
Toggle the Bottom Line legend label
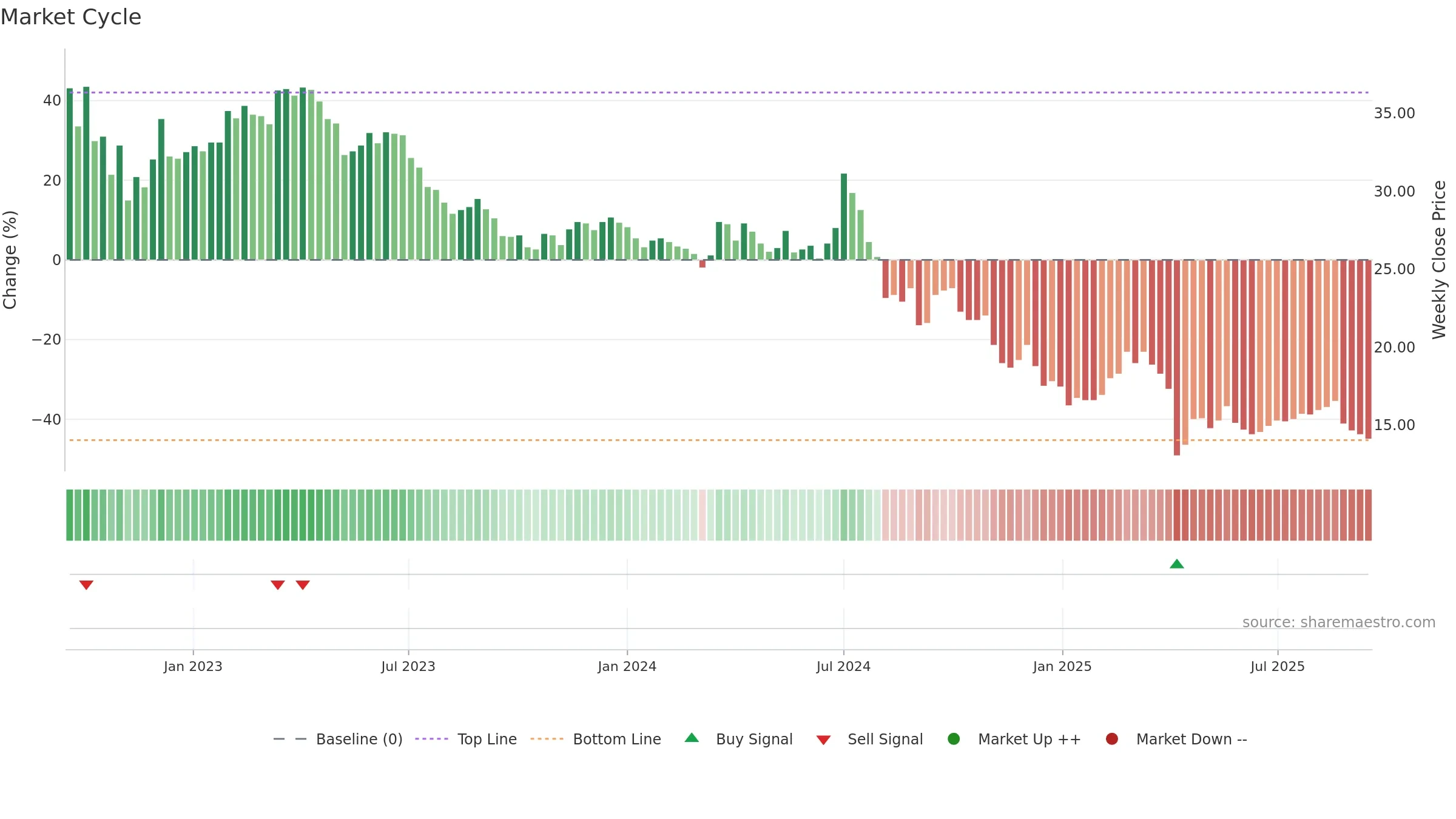(x=617, y=740)
